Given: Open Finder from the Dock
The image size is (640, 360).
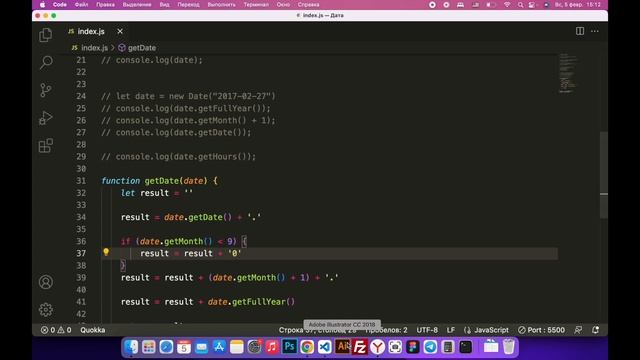Looking at the screenshot, I should (x=131, y=347).
